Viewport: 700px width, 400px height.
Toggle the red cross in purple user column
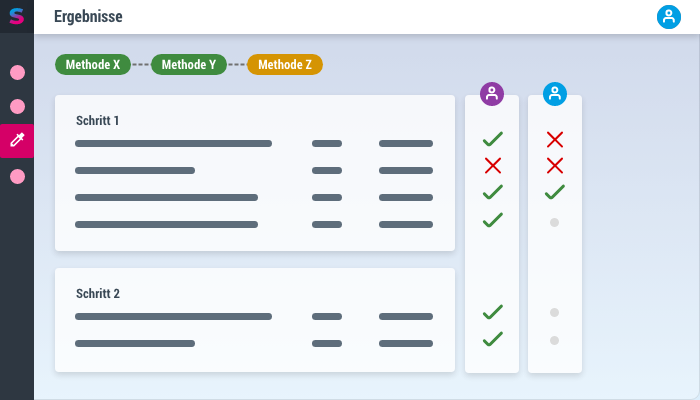pyautogui.click(x=493, y=166)
